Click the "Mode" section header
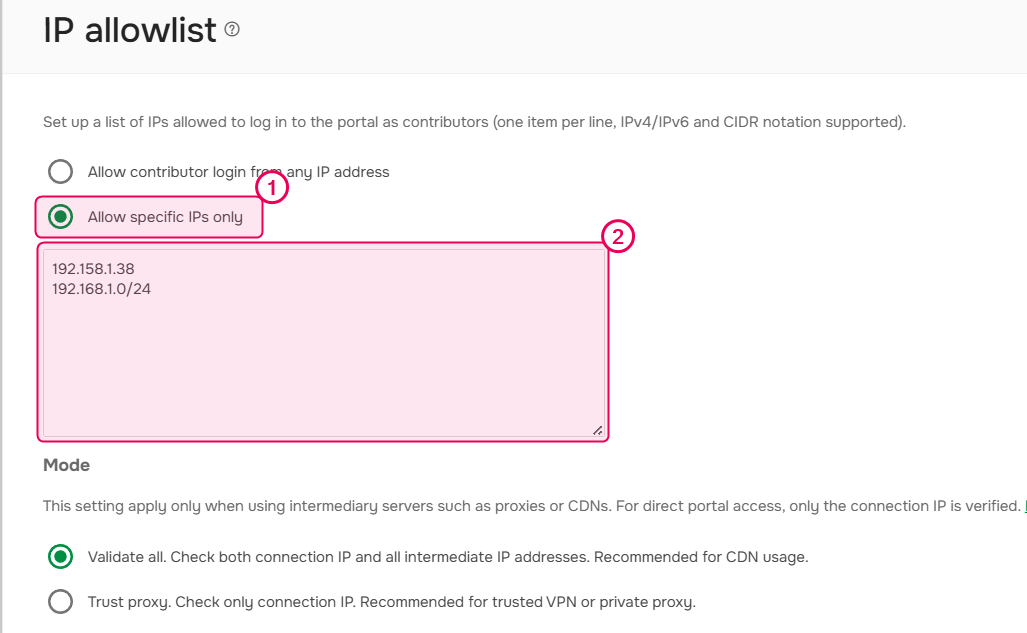Viewport: 1027px width, 633px height. tap(65, 465)
